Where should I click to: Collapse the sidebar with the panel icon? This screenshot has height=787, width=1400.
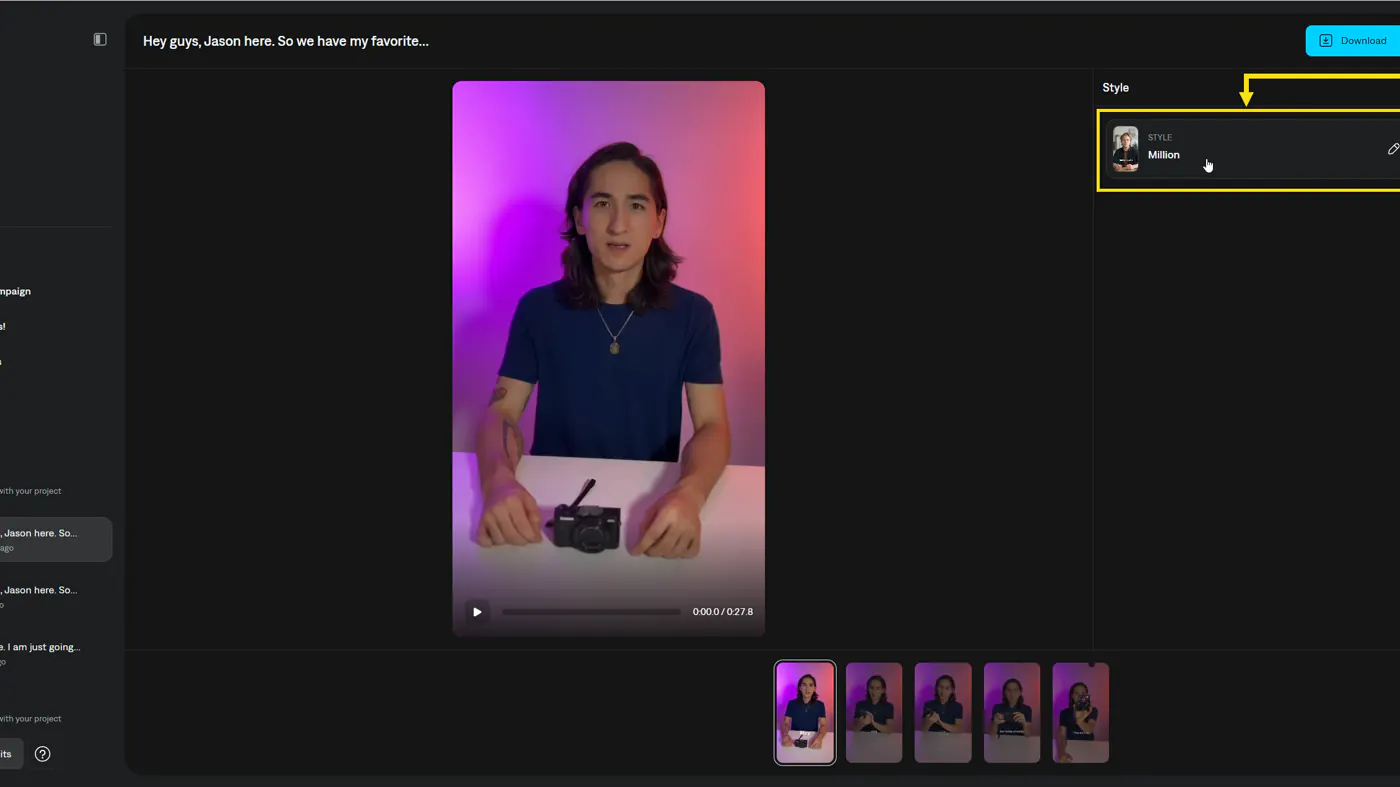[100, 39]
